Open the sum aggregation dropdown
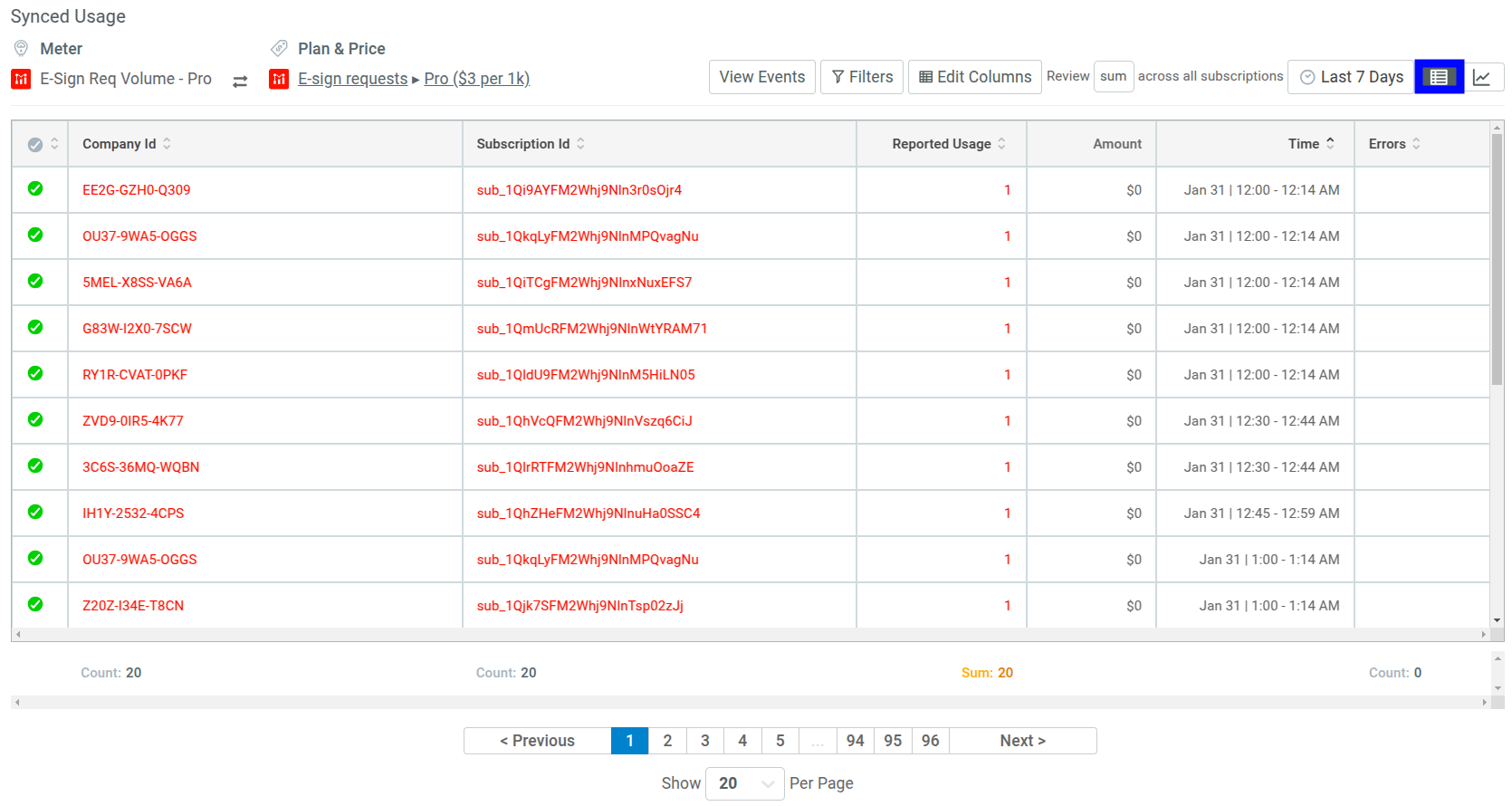Image resolution: width=1512 pixels, height=806 pixels. coord(1114,77)
